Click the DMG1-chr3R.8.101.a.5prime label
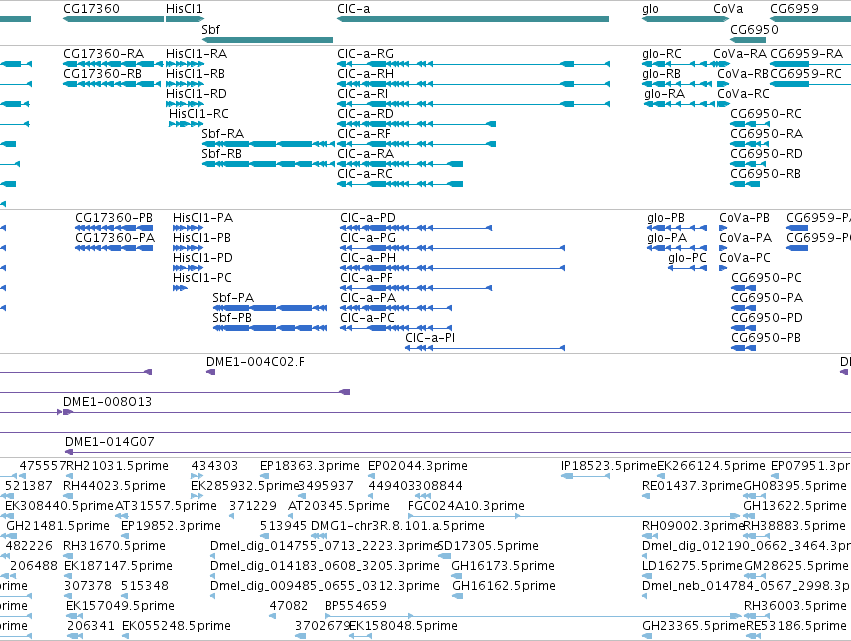The image size is (851, 641). pyautogui.click(x=398, y=526)
